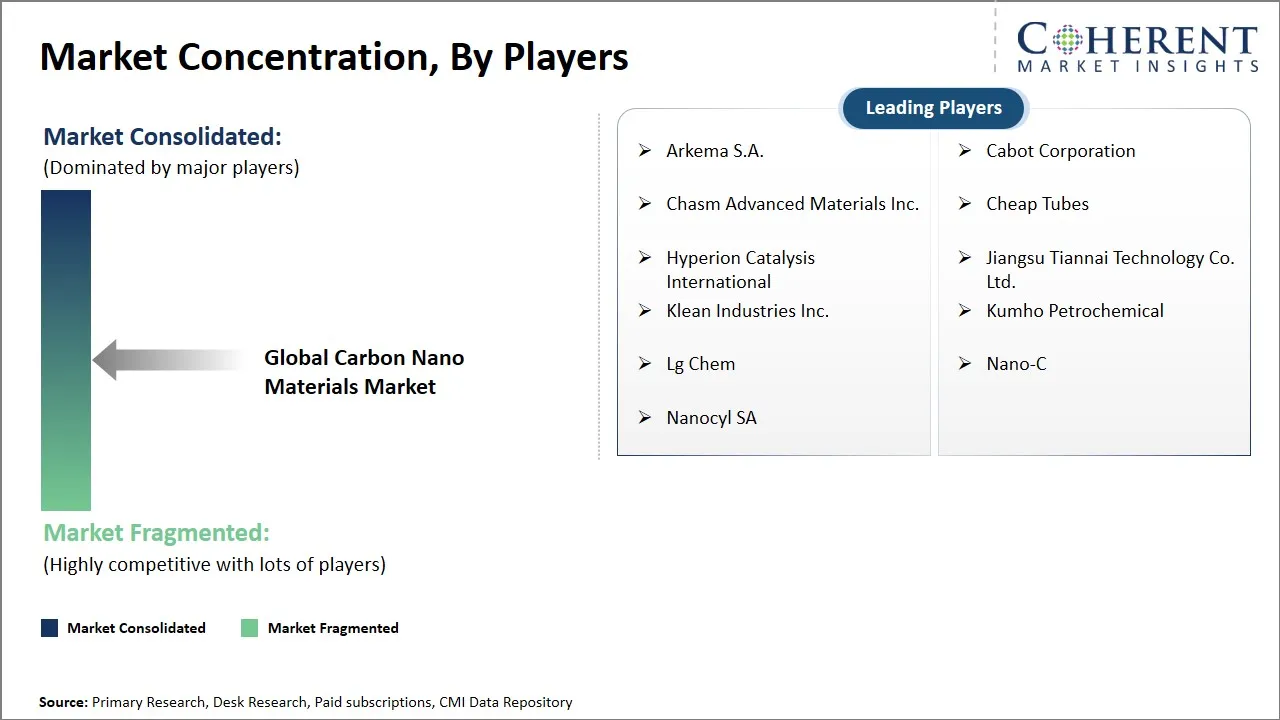Screen dimensions: 1280x720
Task: Toggle the Market Consolidated legend entry
Action: 124,628
